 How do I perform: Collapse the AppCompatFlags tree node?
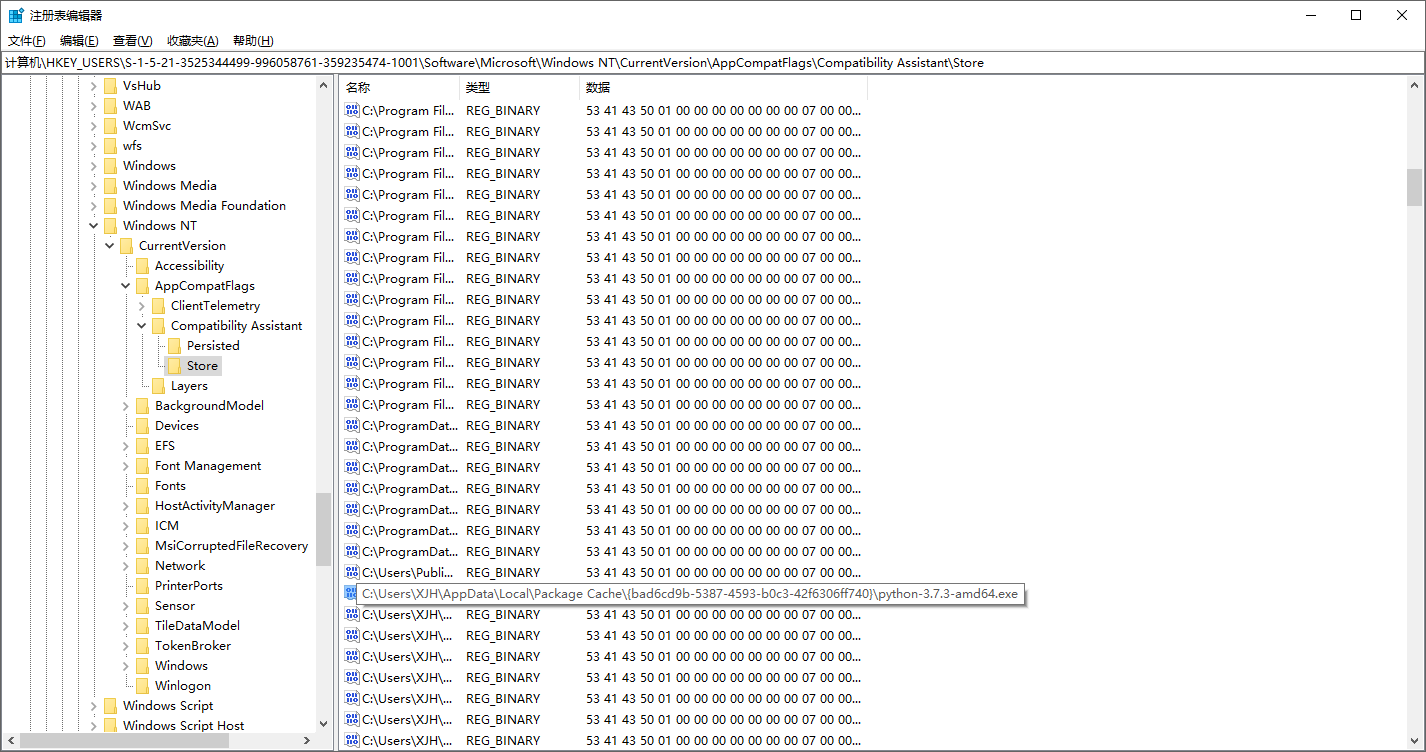coord(126,286)
